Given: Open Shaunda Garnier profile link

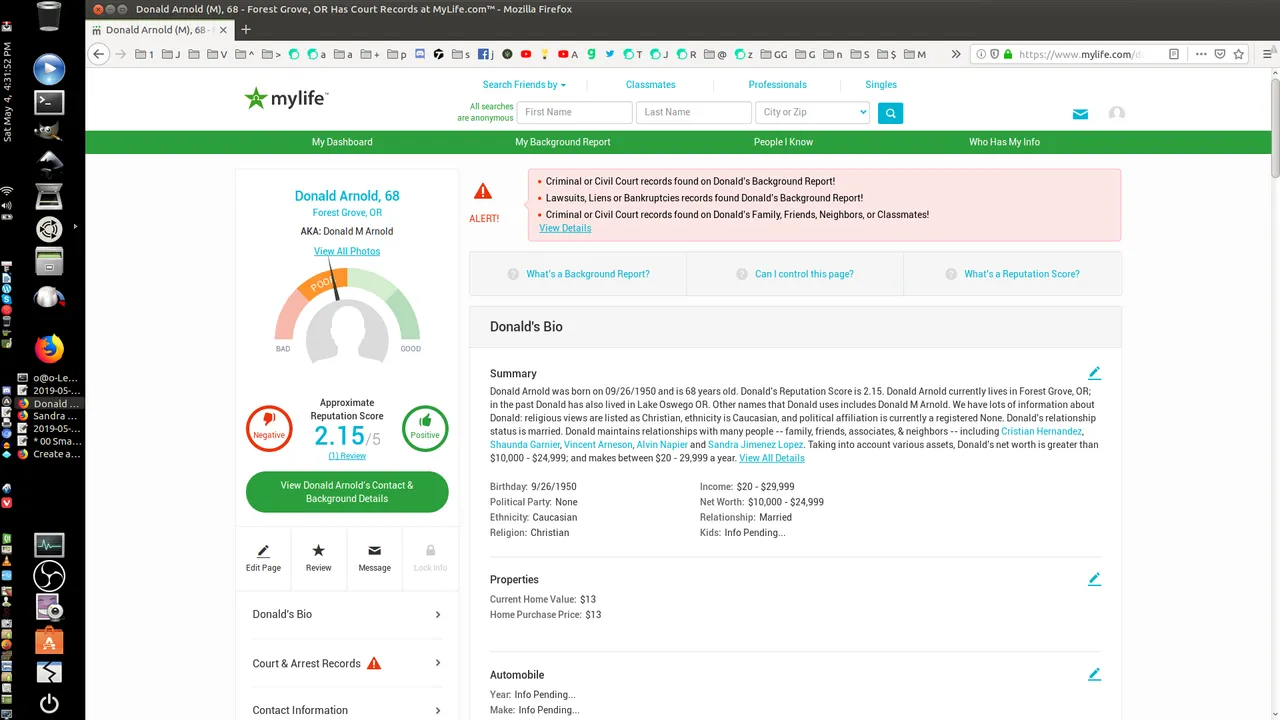Looking at the screenshot, I should tap(525, 444).
